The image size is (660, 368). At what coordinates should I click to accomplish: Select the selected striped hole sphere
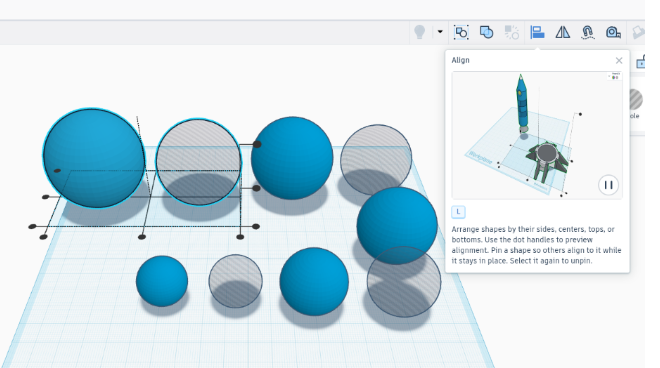(198, 162)
